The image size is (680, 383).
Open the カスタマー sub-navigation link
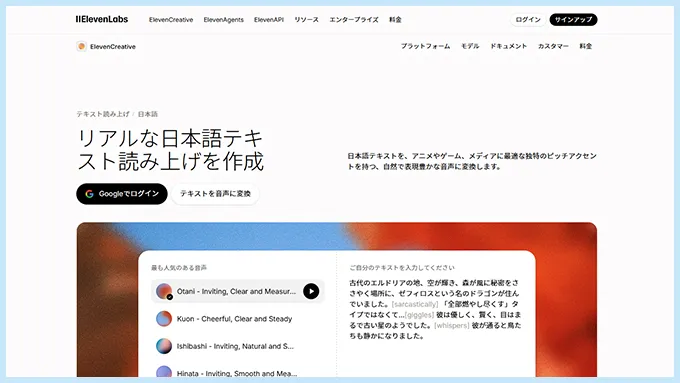pos(553,46)
